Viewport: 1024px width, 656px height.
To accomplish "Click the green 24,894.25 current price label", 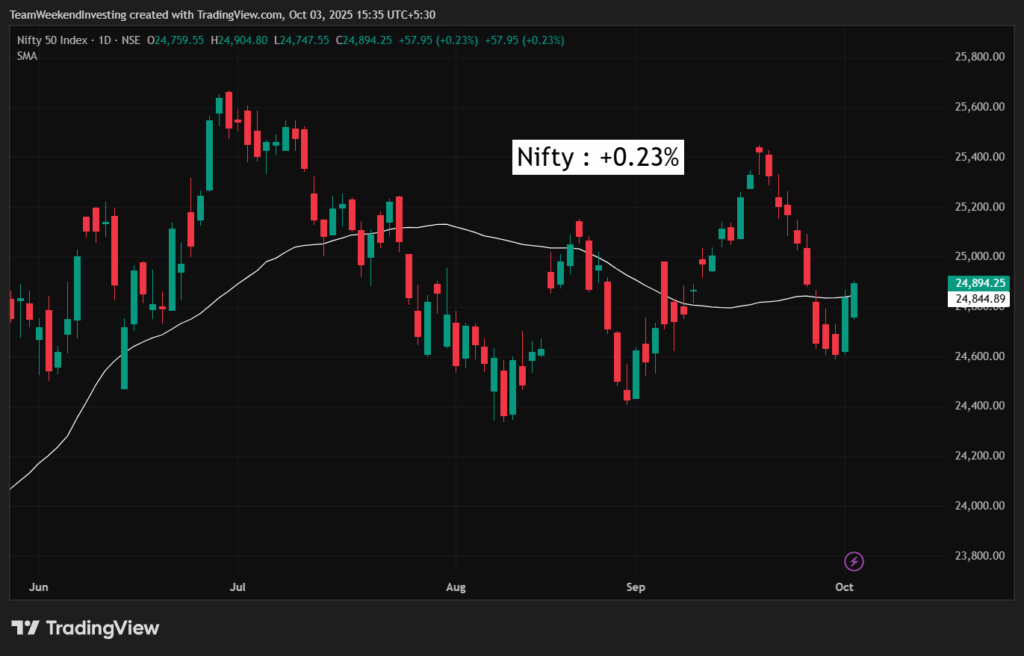I will 979,283.
